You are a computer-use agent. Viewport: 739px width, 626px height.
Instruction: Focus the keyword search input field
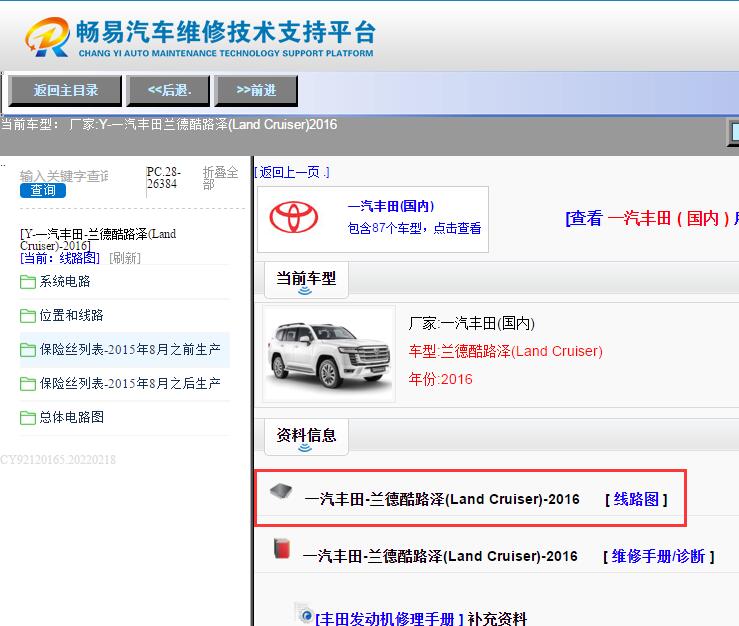click(x=65, y=176)
